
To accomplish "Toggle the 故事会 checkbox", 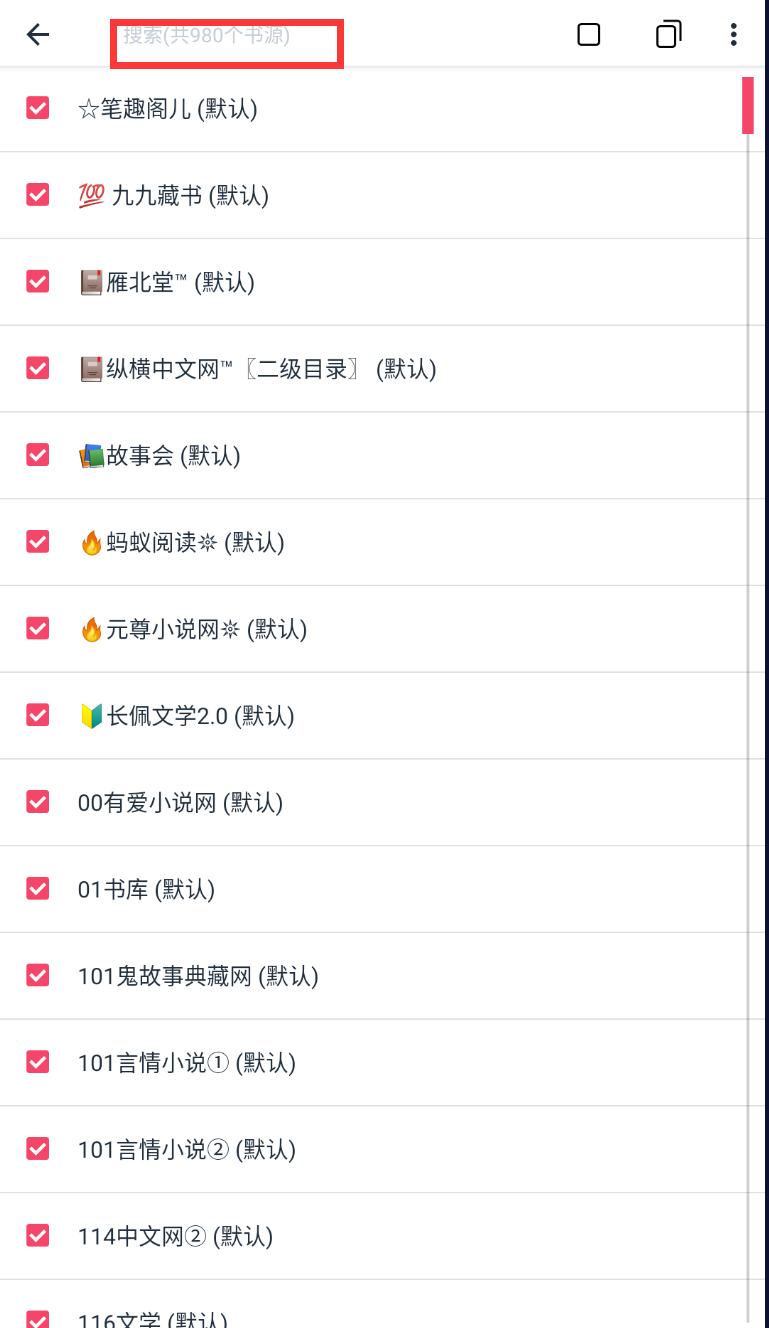I will click(38, 456).
